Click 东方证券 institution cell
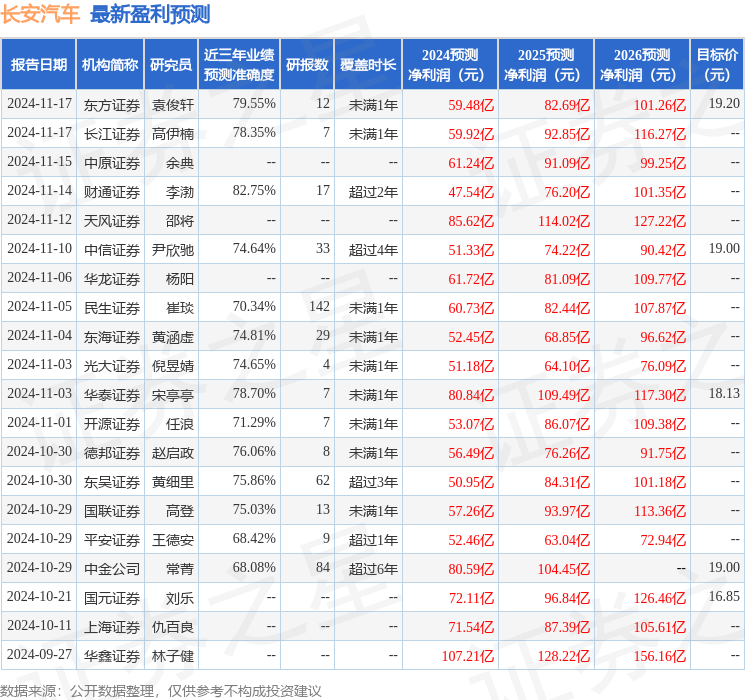The image size is (745, 700). [x=112, y=105]
